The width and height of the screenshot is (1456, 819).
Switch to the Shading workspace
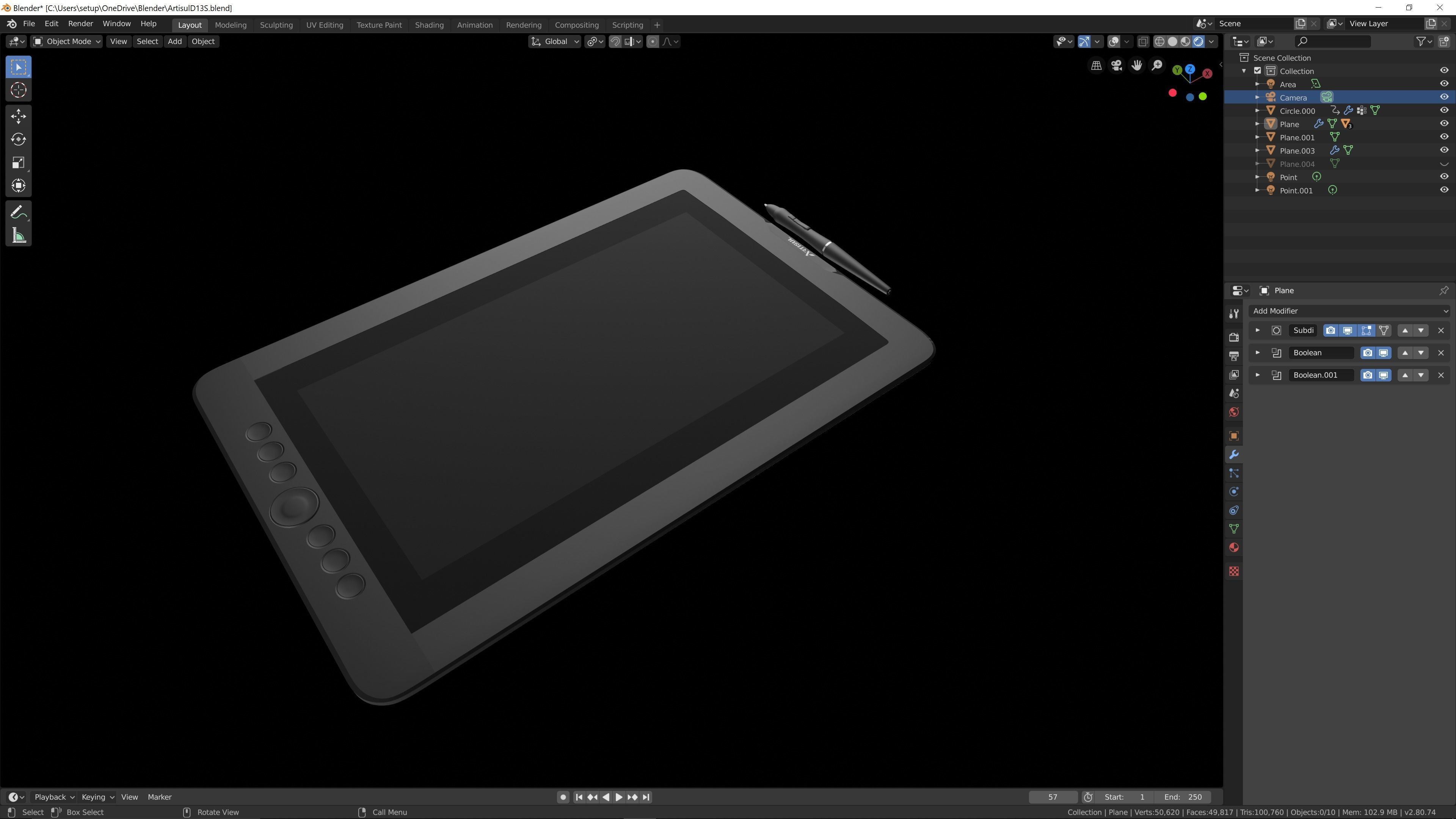click(429, 25)
